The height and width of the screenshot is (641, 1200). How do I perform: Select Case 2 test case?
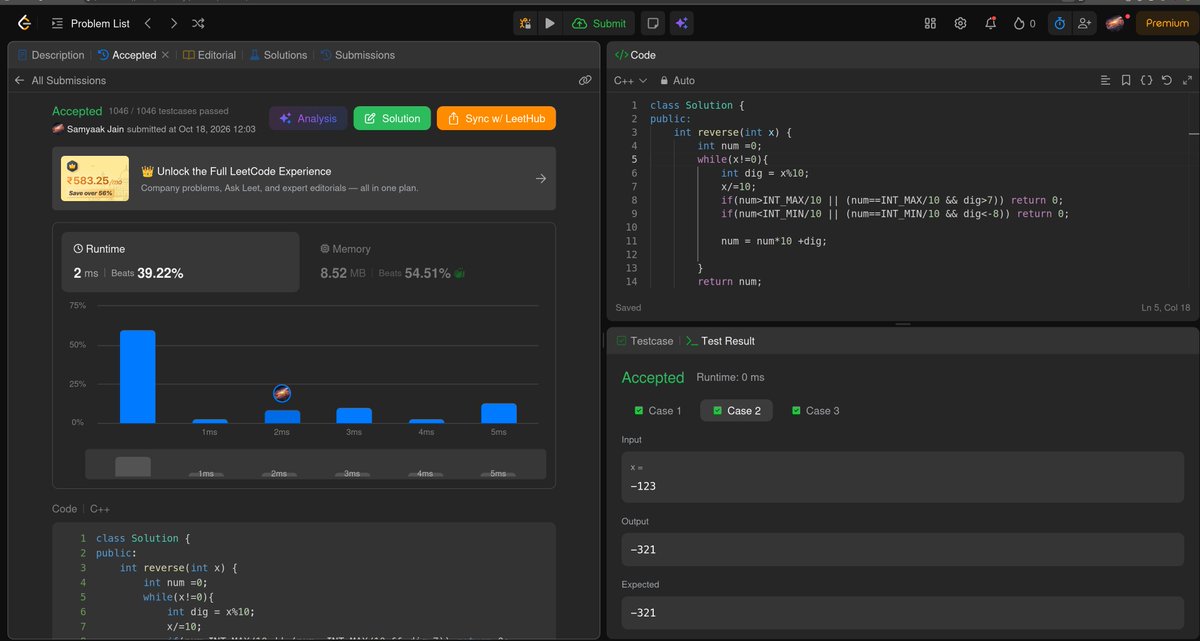click(736, 411)
